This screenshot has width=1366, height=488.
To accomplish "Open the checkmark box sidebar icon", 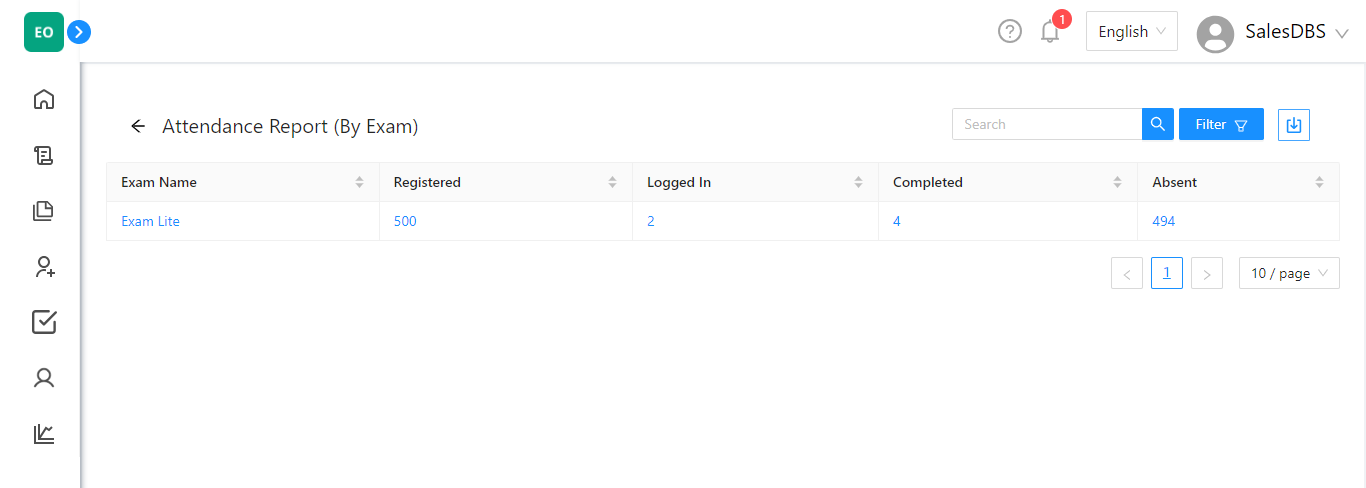I will click(x=44, y=322).
